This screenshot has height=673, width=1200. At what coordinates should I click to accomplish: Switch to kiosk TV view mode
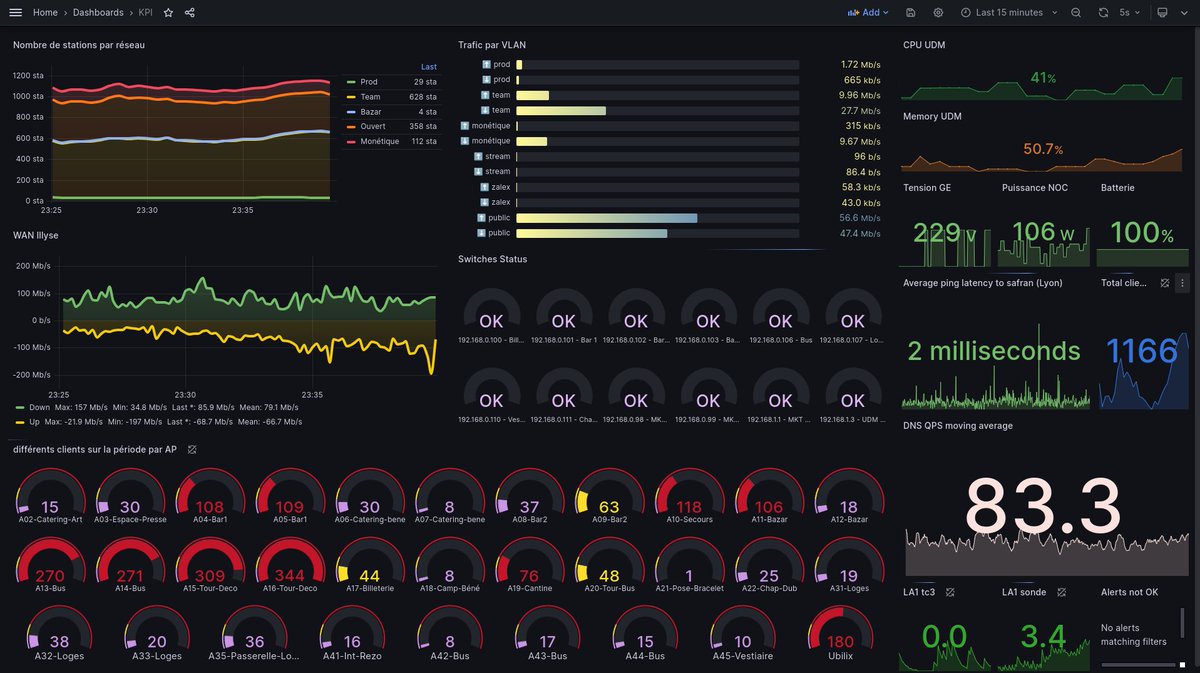tap(1162, 13)
